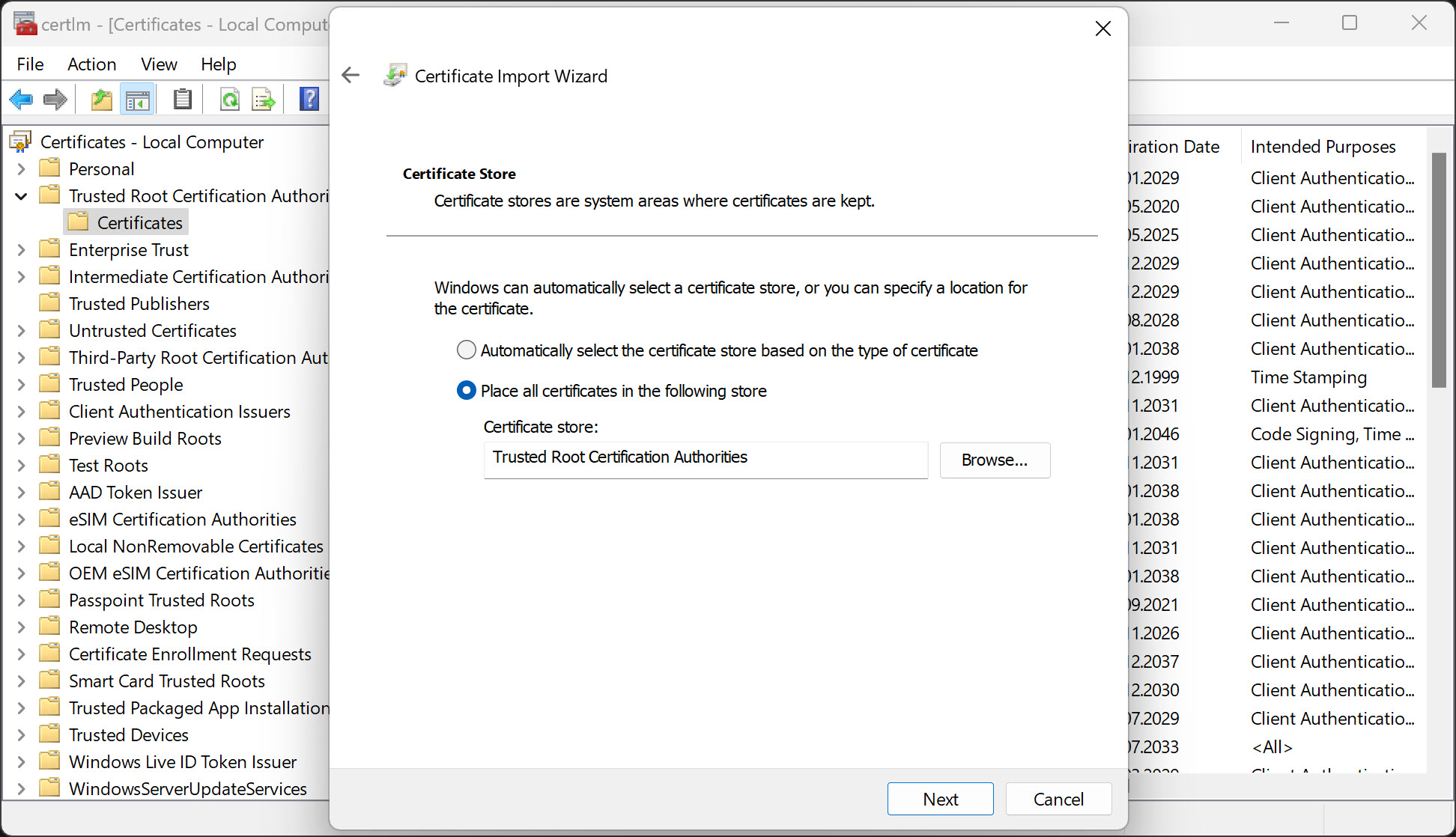The width and height of the screenshot is (1456, 837).
Task: Toggle Show/Hide Console Tree icon
Action: click(x=137, y=99)
